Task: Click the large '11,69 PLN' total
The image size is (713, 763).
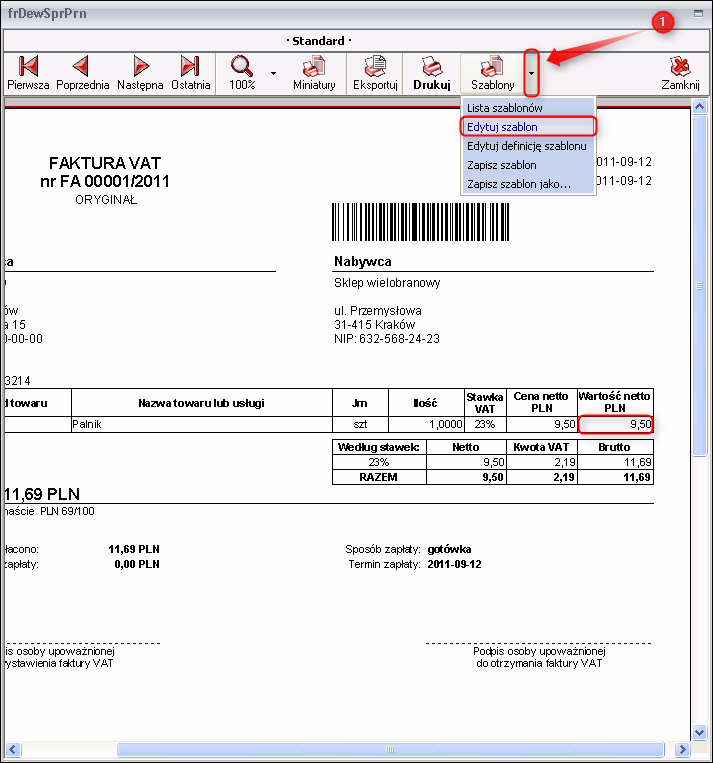Action: [42, 494]
